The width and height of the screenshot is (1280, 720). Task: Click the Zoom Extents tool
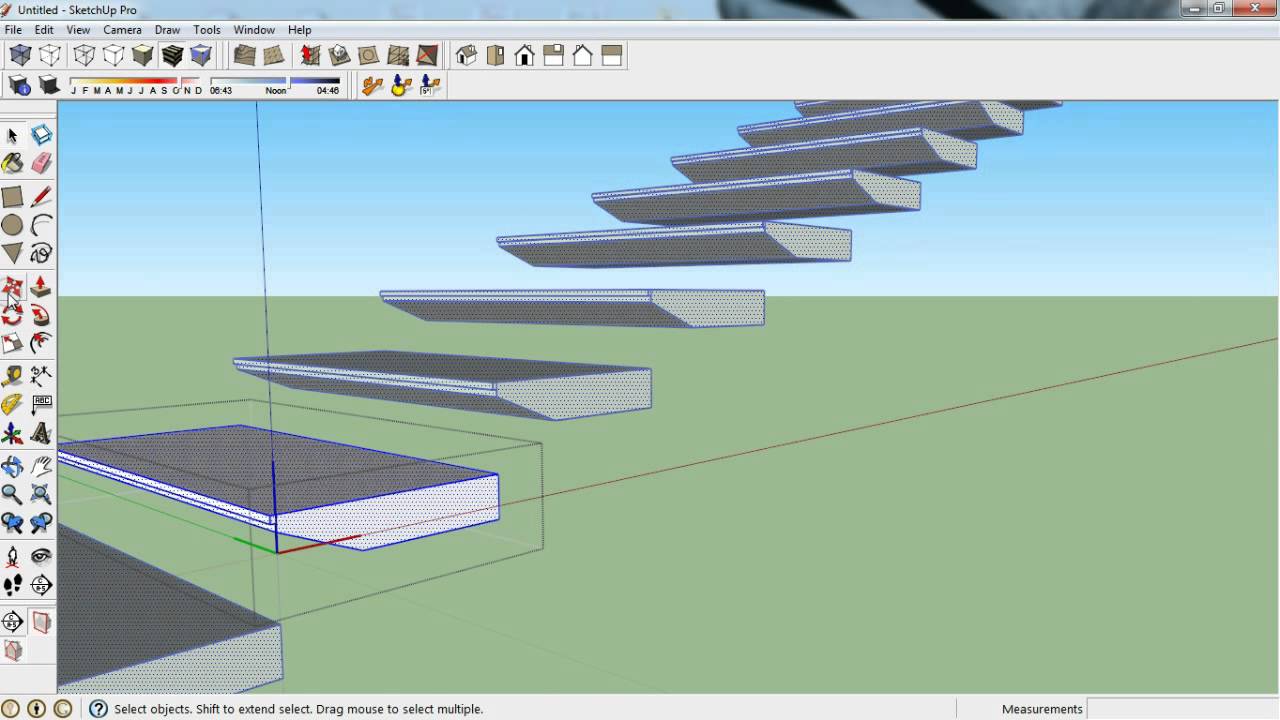click(x=41, y=494)
